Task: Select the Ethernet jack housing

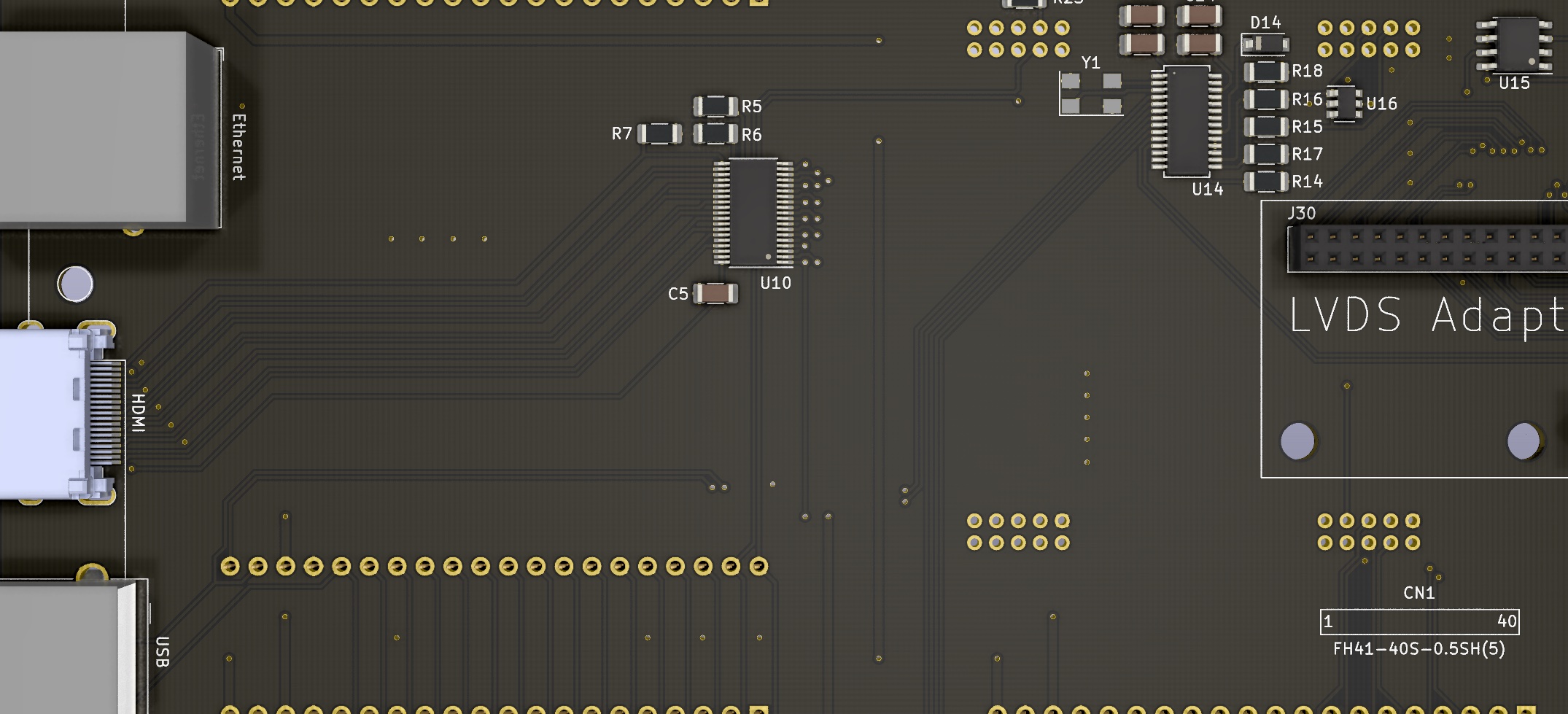Action: coord(102,128)
